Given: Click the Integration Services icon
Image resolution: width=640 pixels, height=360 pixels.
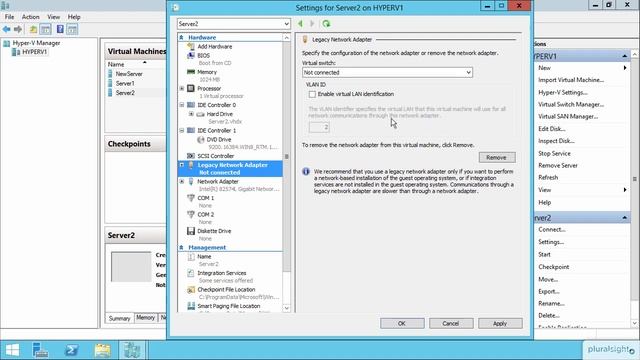Looking at the screenshot, I should click(191, 273).
